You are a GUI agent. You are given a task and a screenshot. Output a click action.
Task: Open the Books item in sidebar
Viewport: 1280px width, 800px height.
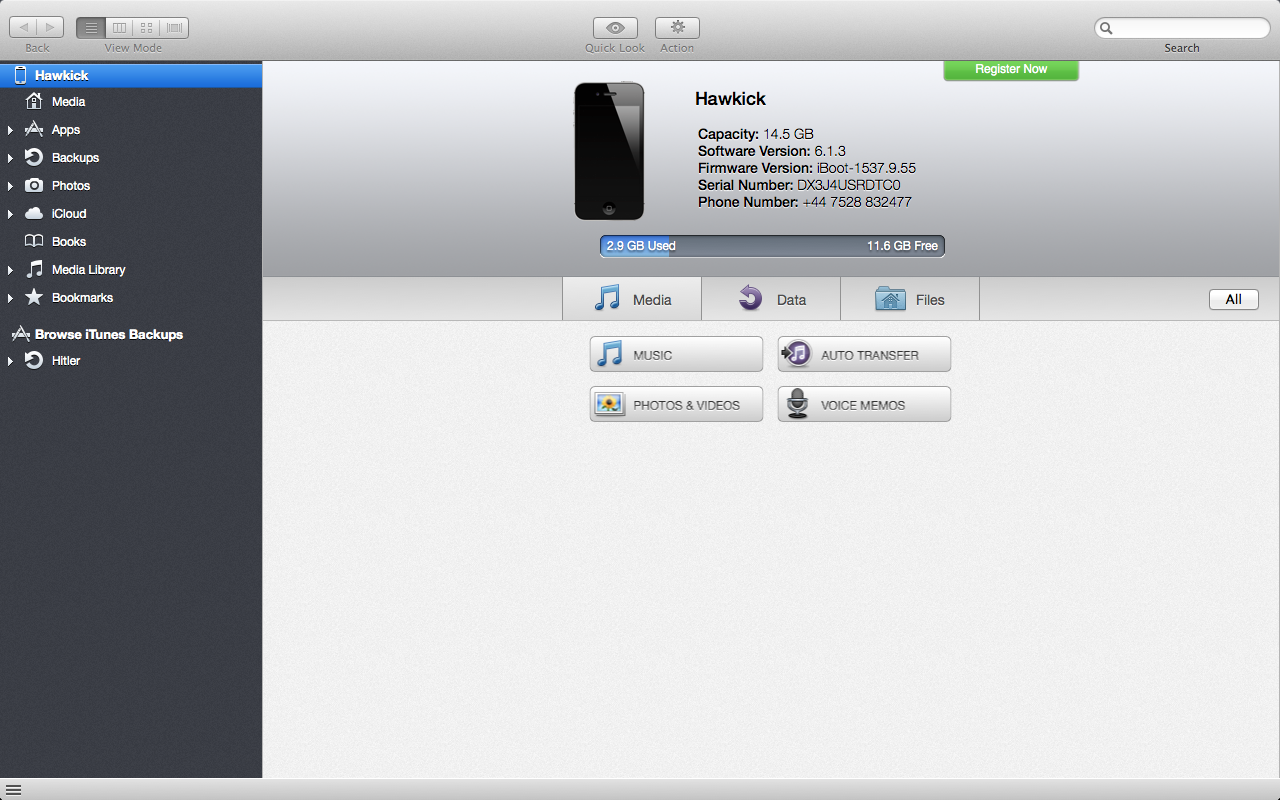tap(131, 242)
